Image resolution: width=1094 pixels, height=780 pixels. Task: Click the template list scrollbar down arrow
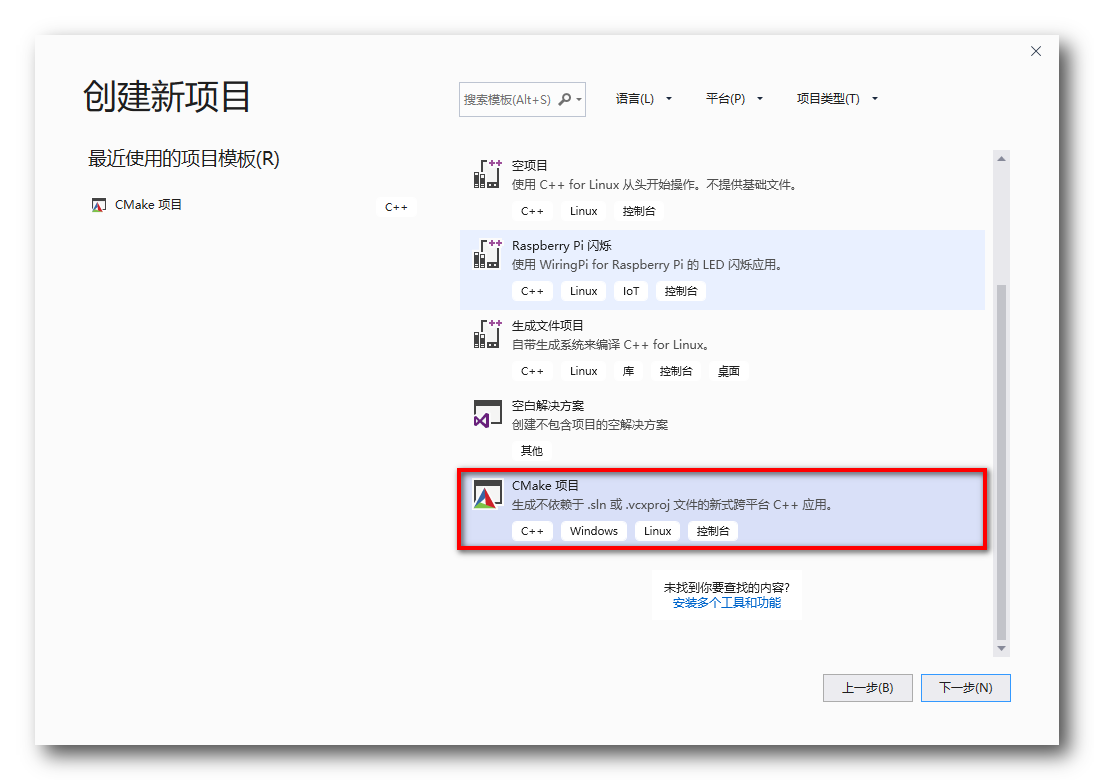[1001, 648]
